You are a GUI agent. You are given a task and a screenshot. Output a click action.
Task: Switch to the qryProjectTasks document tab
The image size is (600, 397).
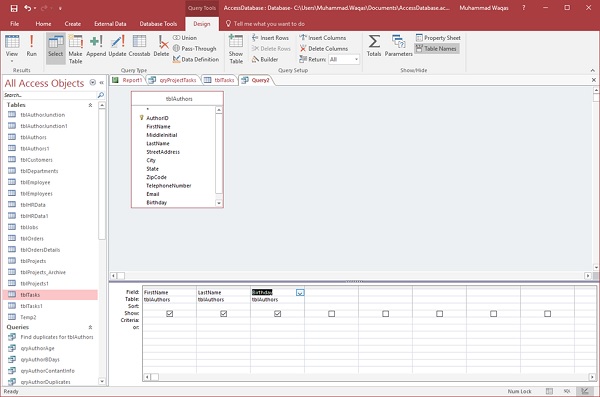click(174, 80)
